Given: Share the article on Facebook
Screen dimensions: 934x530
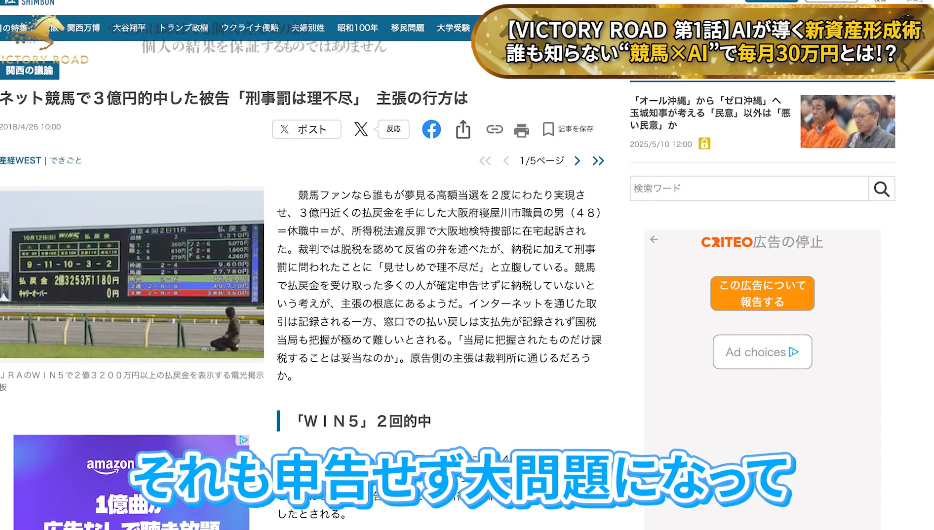Looking at the screenshot, I should [431, 129].
